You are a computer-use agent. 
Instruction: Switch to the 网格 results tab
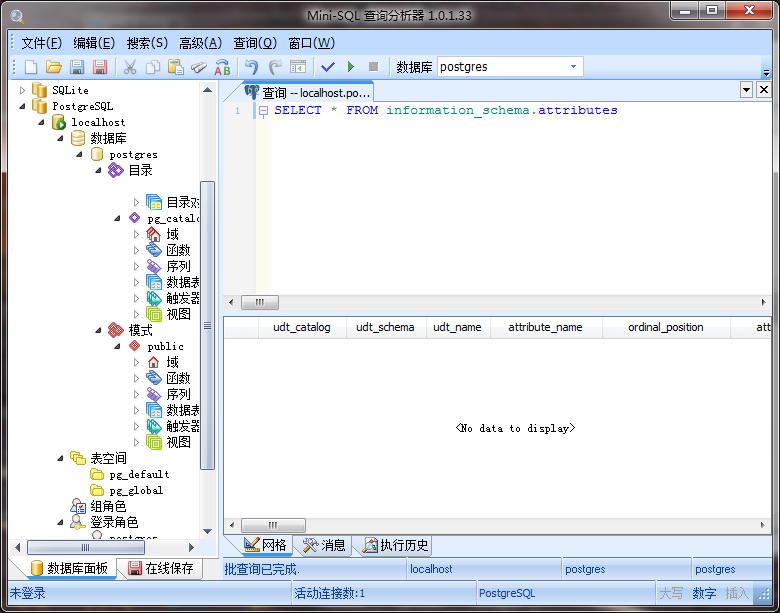click(x=265, y=545)
